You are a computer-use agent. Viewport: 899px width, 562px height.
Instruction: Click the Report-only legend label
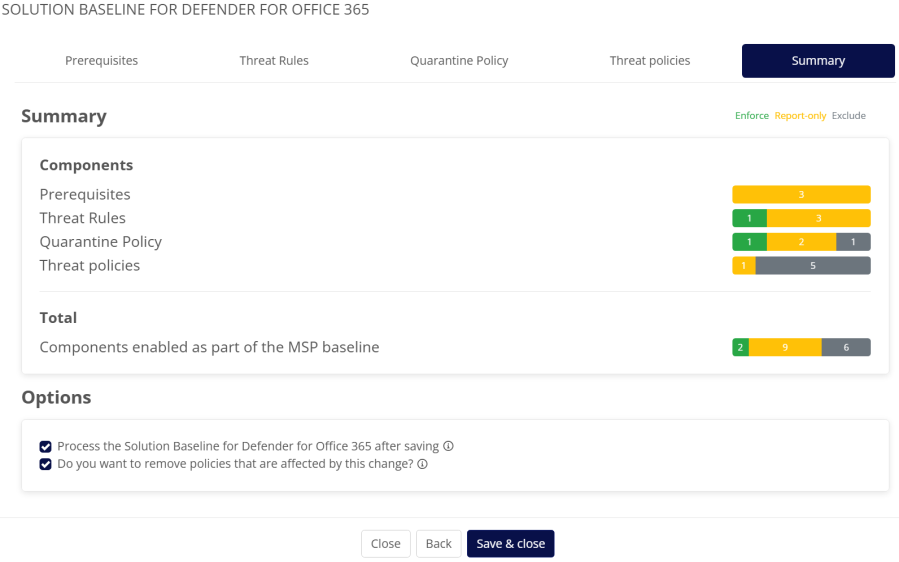(800, 116)
